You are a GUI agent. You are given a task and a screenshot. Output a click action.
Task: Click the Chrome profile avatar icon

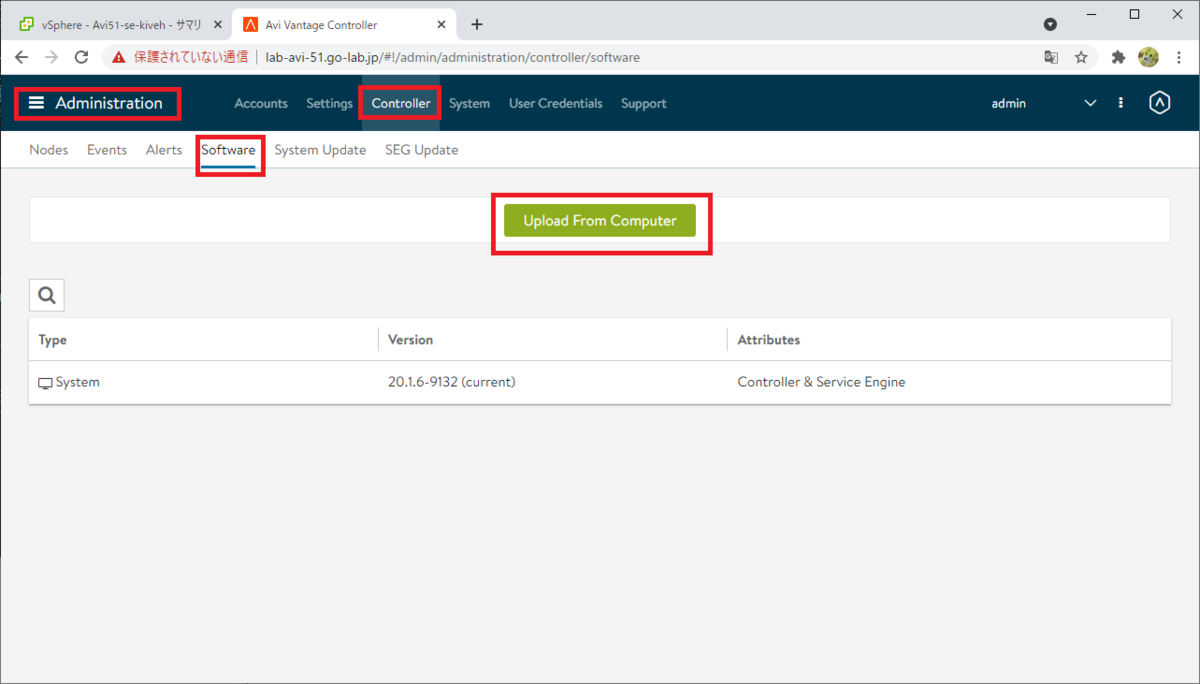(1149, 57)
